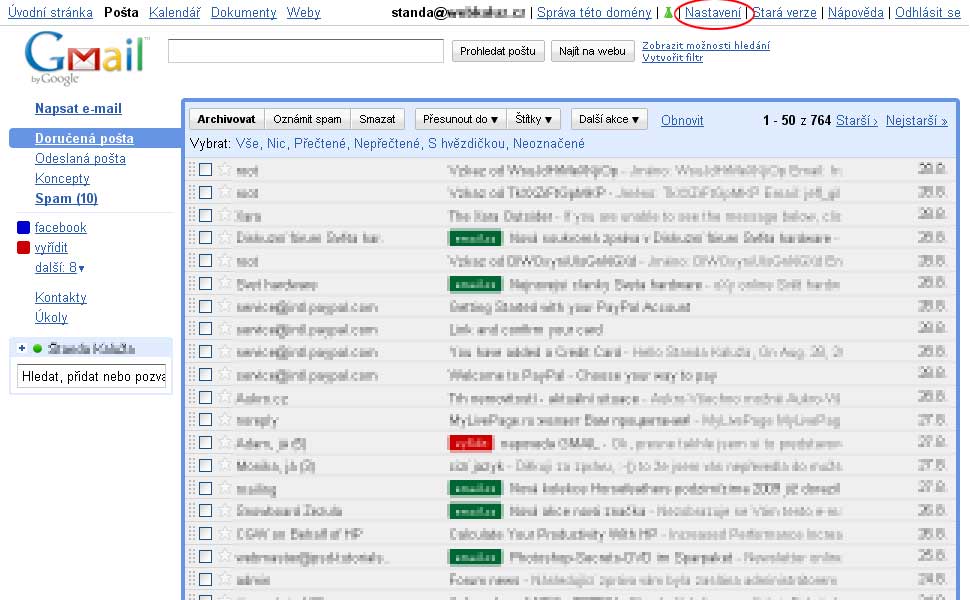Sign out with "Odhlásit se"
This screenshot has width=970, height=600.
927,12
